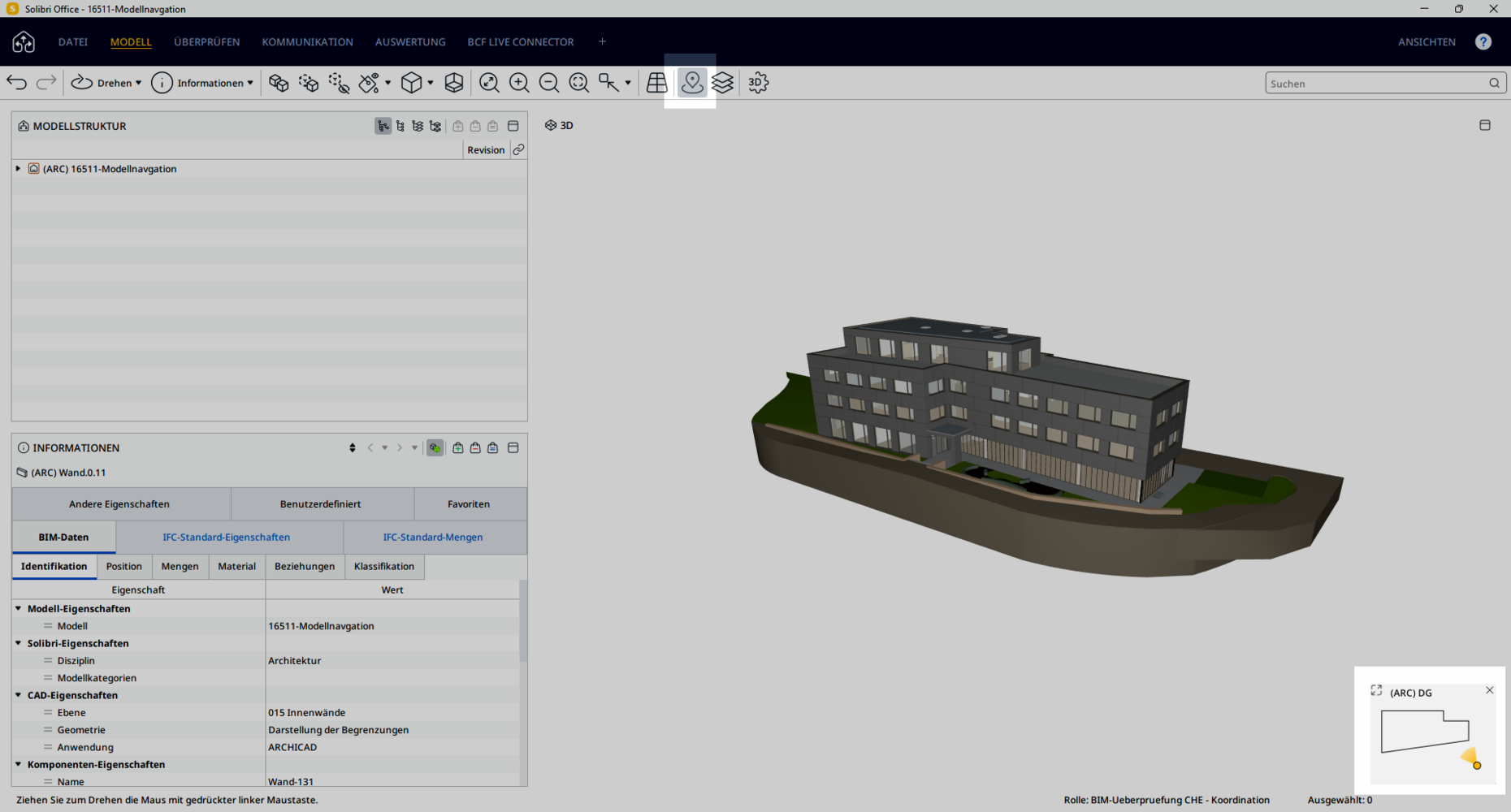Screen dimensions: 1511x812
Task: Undo the last action
Action: tap(17, 82)
